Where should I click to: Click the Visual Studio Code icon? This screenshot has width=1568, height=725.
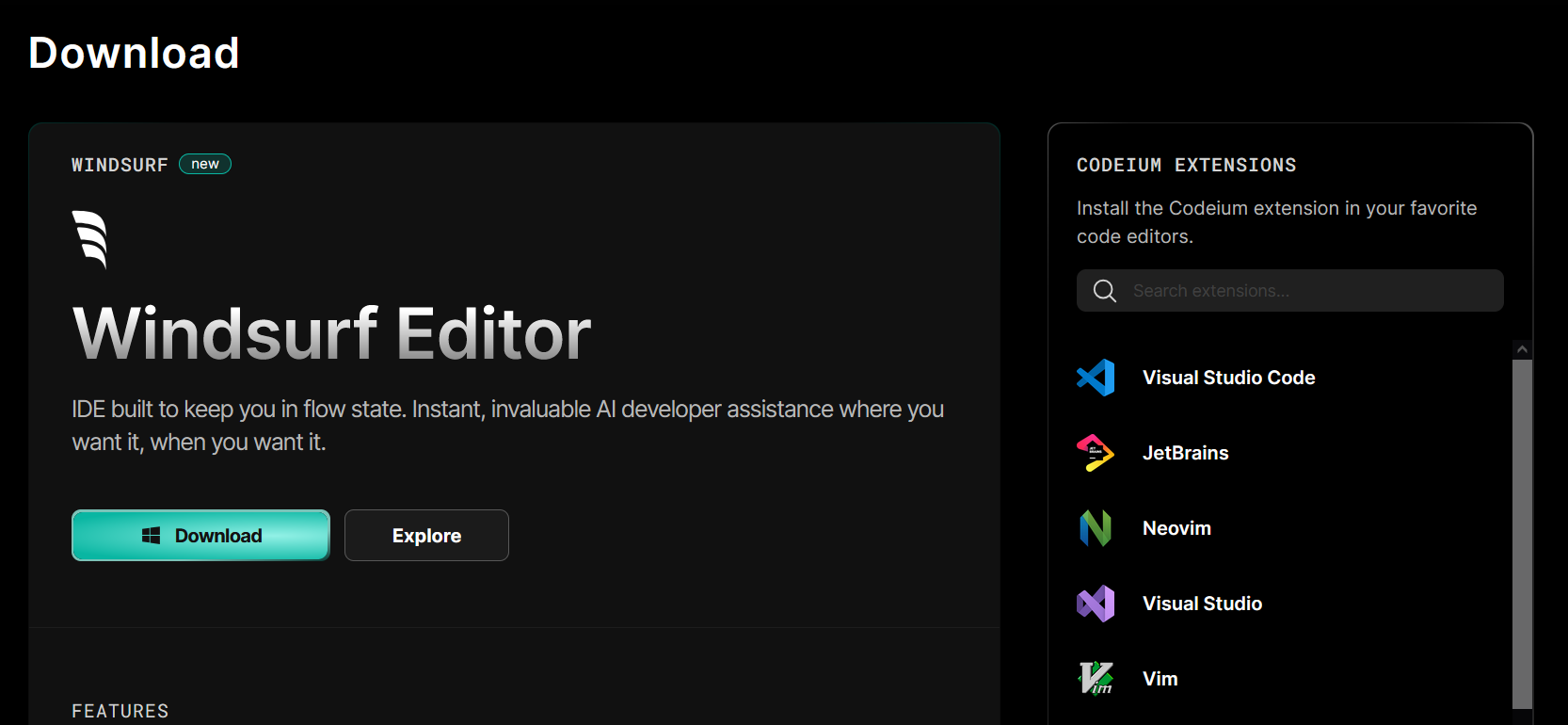(x=1096, y=378)
